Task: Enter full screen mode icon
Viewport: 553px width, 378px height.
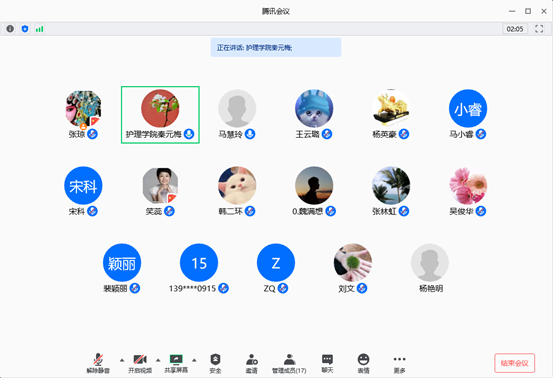Action: pyautogui.click(x=539, y=29)
